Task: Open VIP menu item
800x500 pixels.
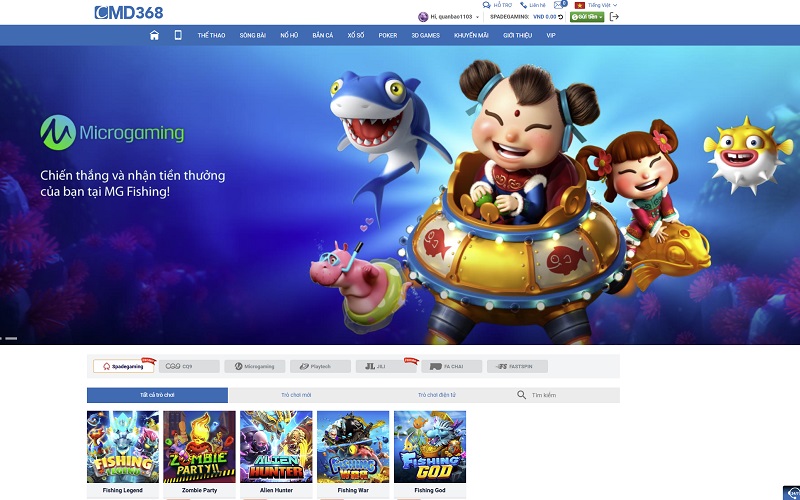Action: 551,35
